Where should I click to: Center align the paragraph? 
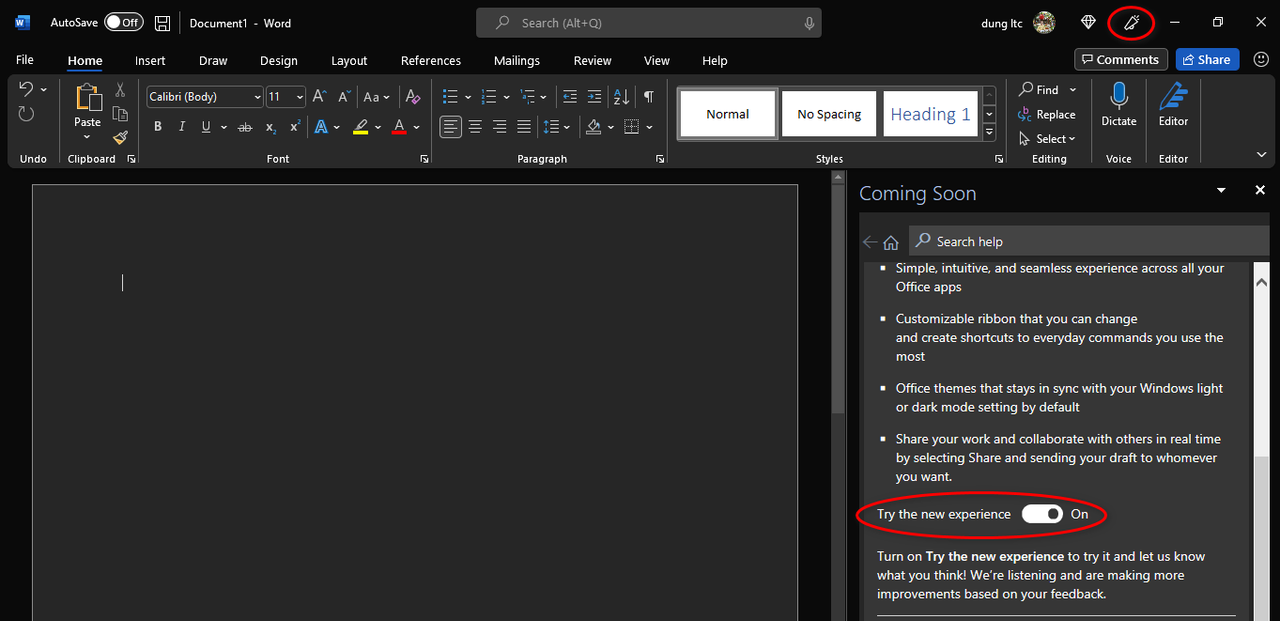[x=475, y=127]
